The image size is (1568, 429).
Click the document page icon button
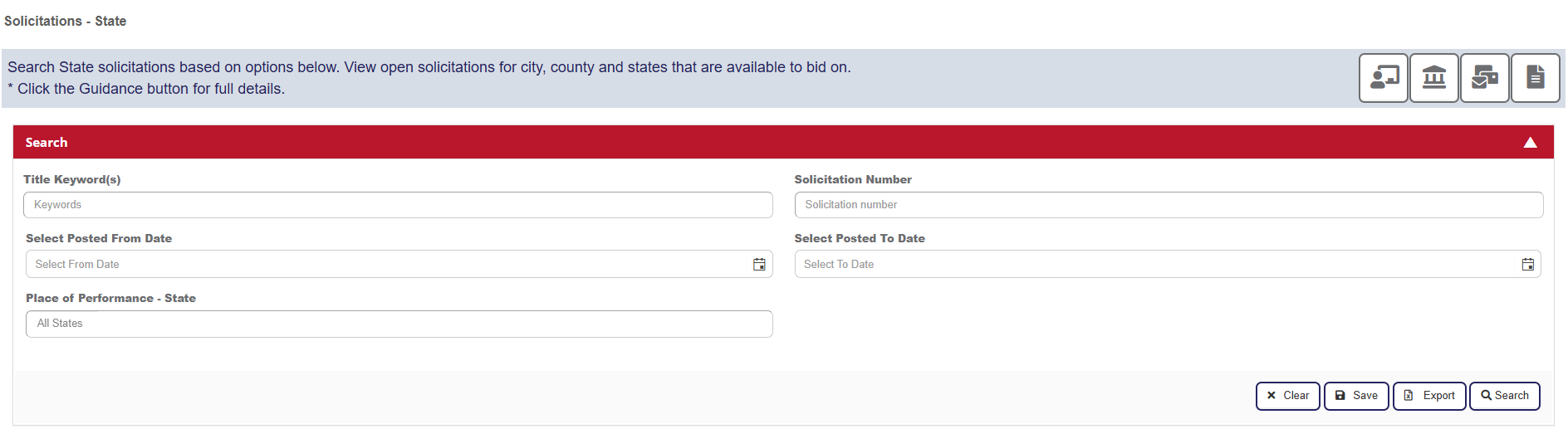coord(1535,78)
